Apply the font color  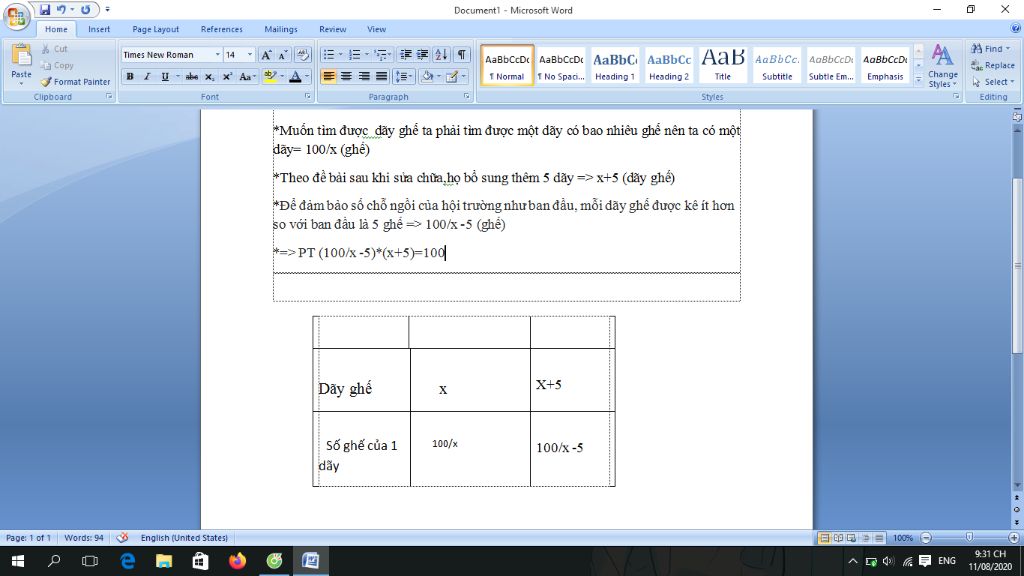[x=295, y=76]
